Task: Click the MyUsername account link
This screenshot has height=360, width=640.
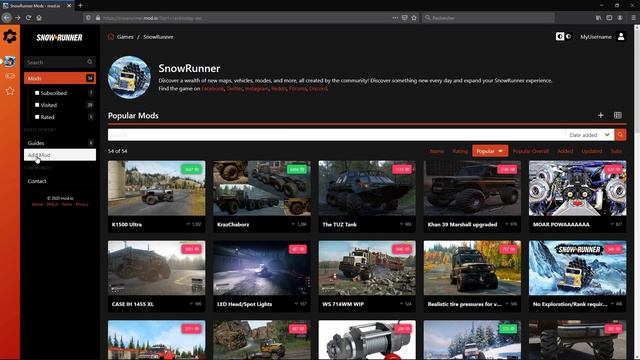Action: (596, 37)
